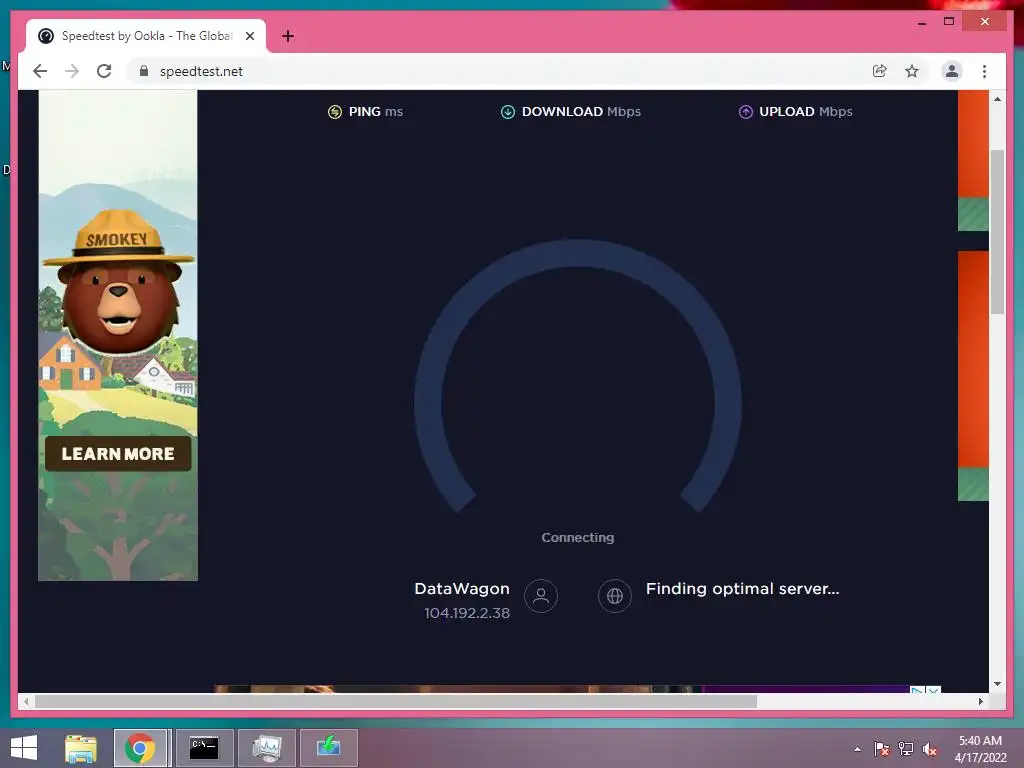Open the Chrome profile avatar menu
Image resolution: width=1024 pixels, height=768 pixels.
(952, 71)
